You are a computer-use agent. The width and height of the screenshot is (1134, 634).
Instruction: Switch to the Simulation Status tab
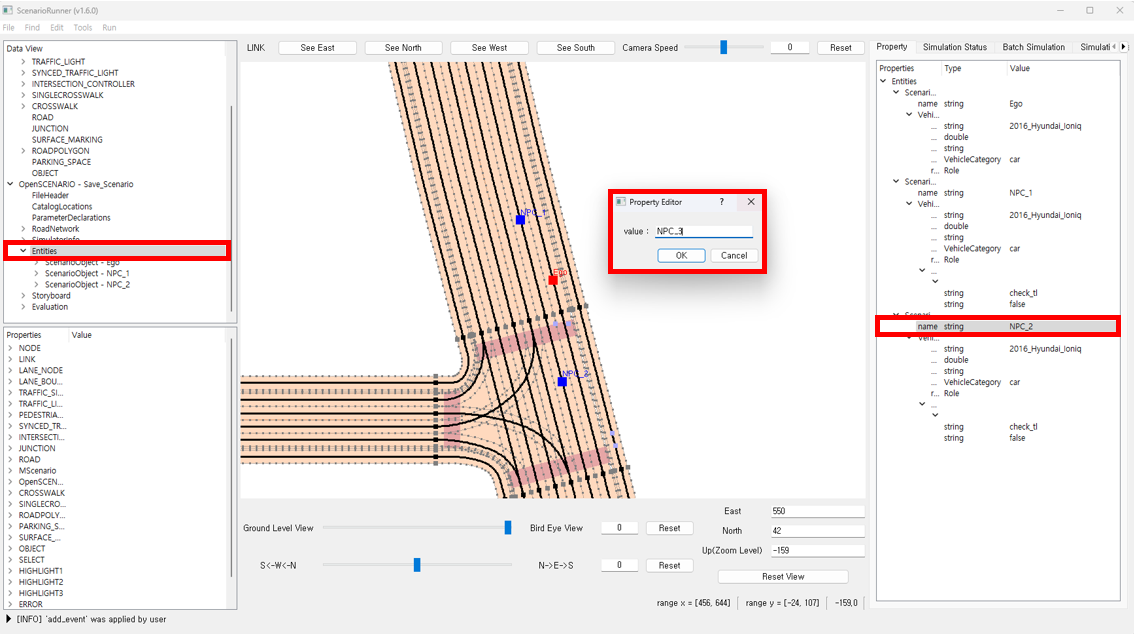[x=954, y=47]
